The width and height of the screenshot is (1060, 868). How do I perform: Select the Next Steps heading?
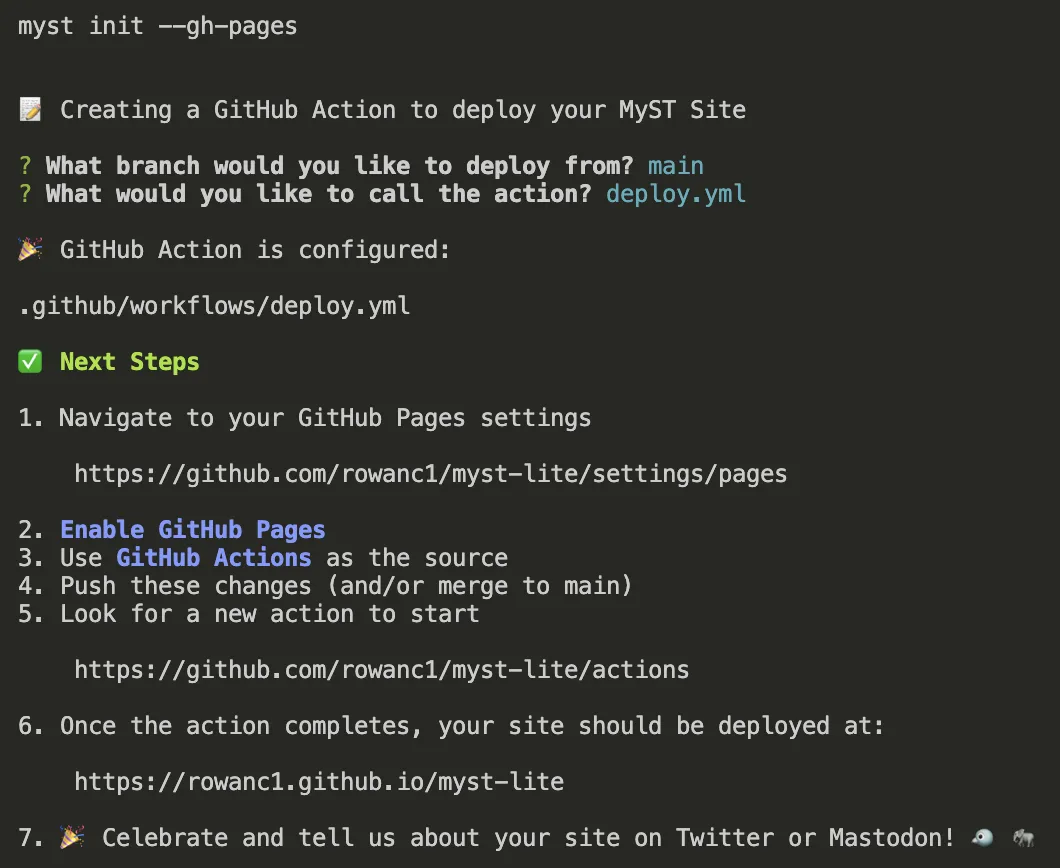(x=129, y=361)
